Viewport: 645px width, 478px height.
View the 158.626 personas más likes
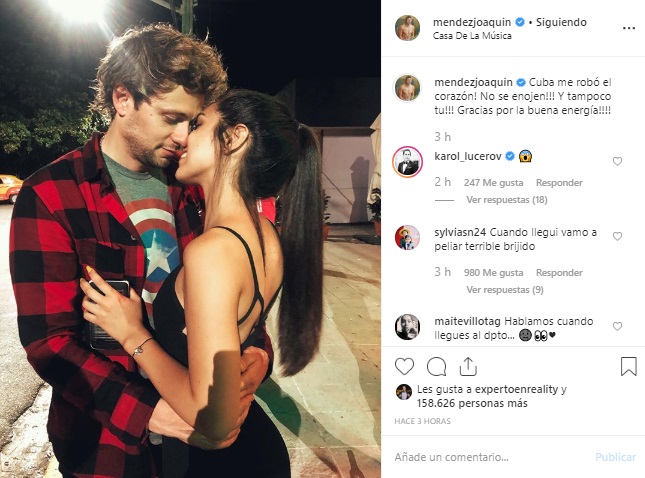472,404
